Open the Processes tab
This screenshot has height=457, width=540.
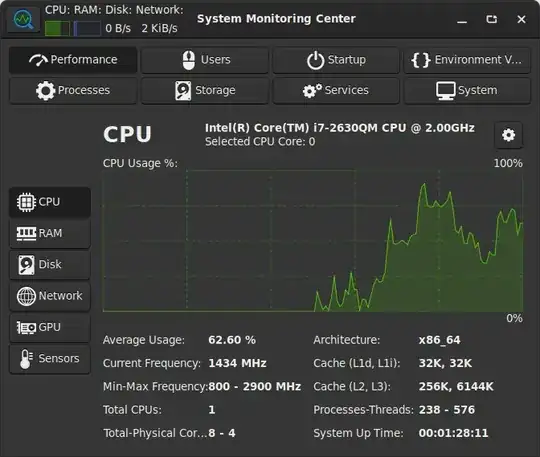pyautogui.click(x=73, y=91)
